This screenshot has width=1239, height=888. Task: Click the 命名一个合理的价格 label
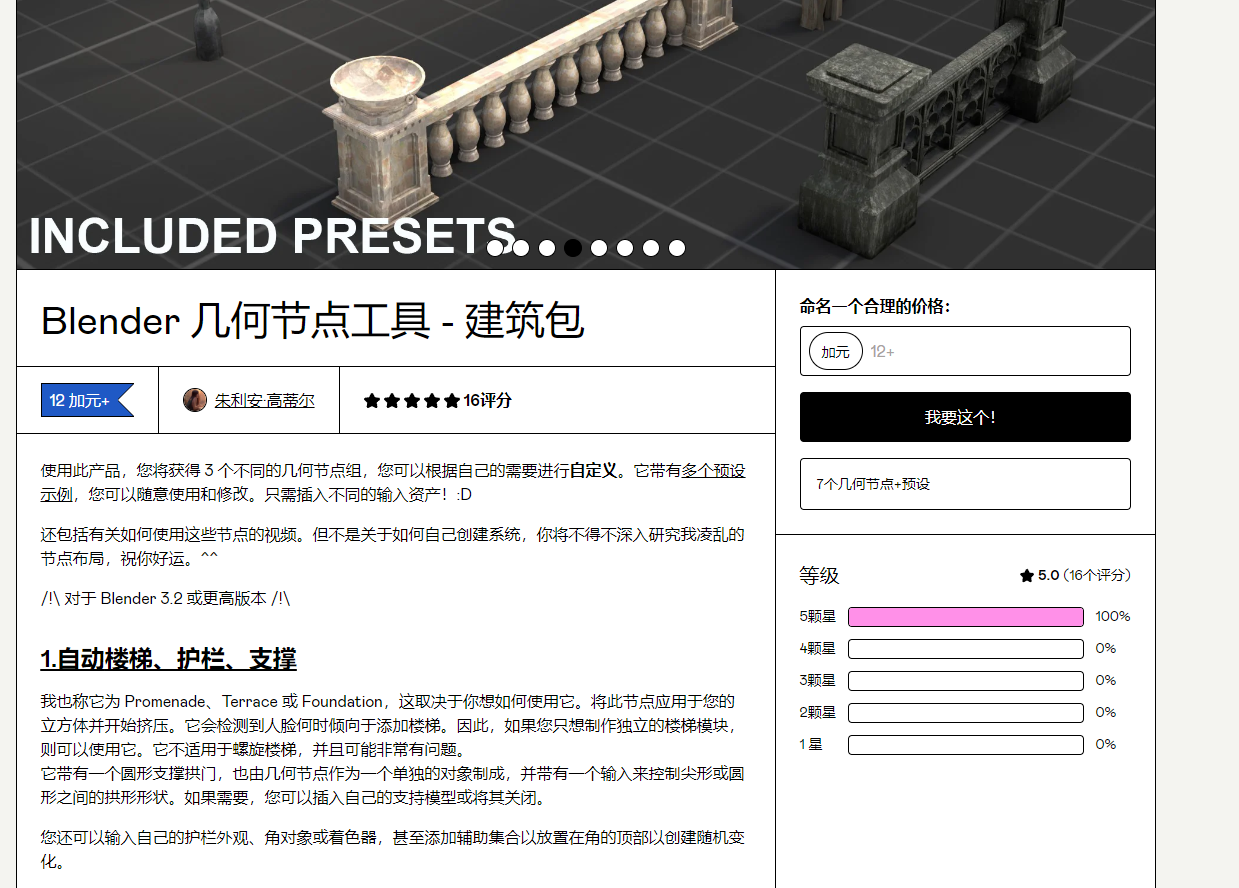(875, 307)
